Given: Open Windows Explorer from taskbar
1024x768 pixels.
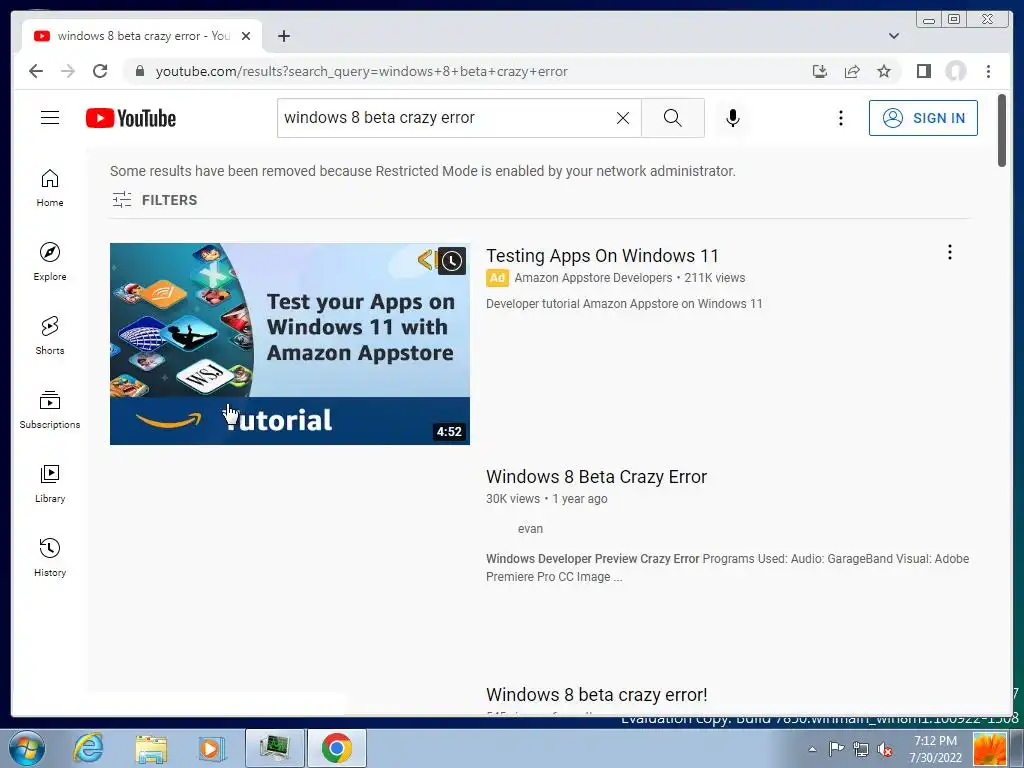Looking at the screenshot, I should click(151, 748).
